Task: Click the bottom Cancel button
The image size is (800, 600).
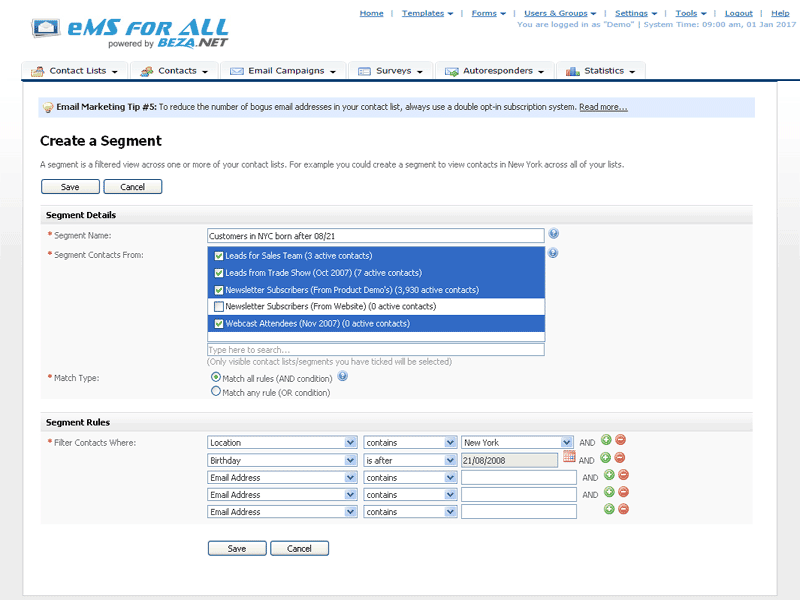Action: click(x=299, y=548)
